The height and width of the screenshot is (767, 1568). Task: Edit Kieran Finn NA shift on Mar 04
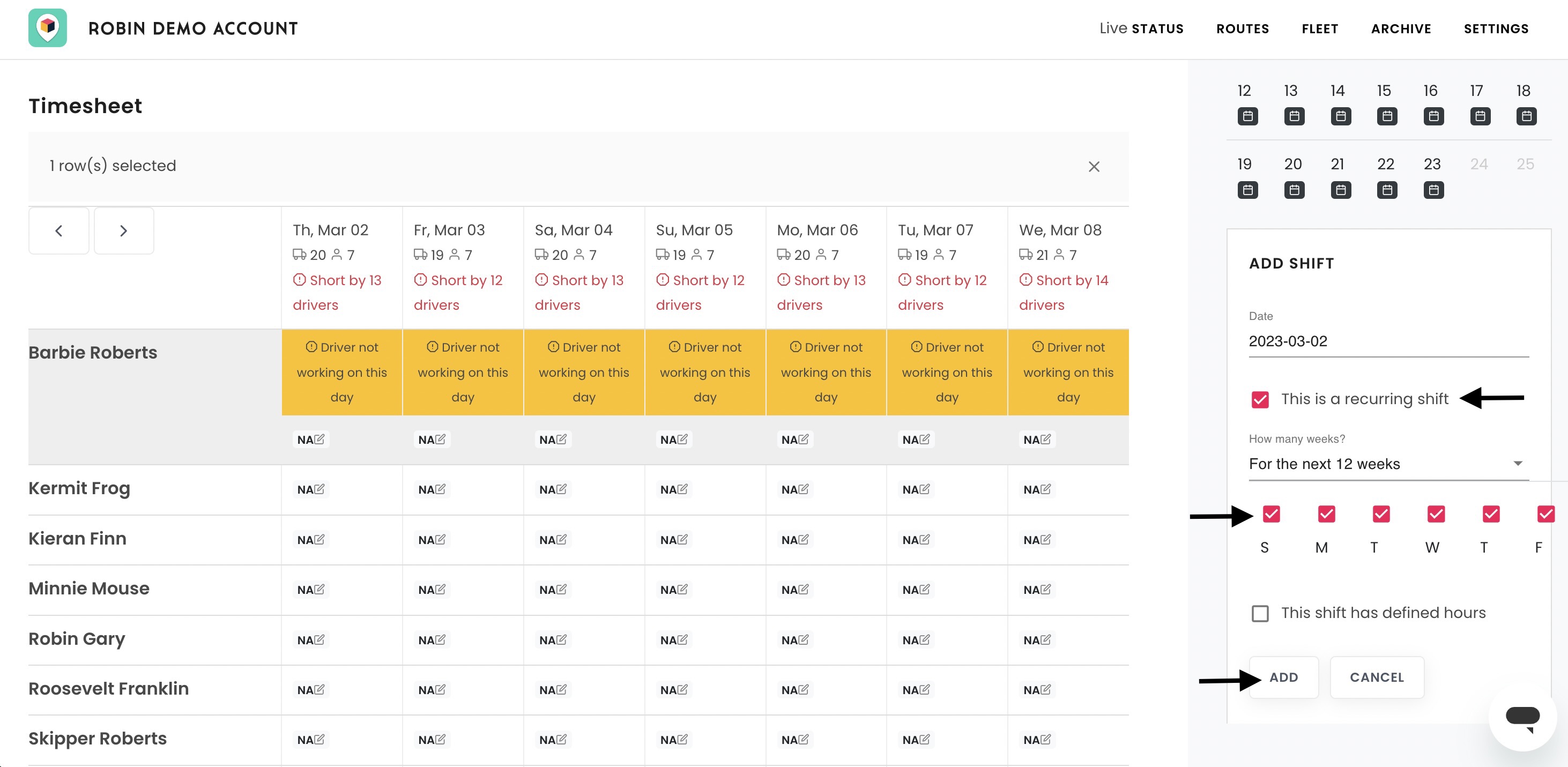(x=553, y=539)
